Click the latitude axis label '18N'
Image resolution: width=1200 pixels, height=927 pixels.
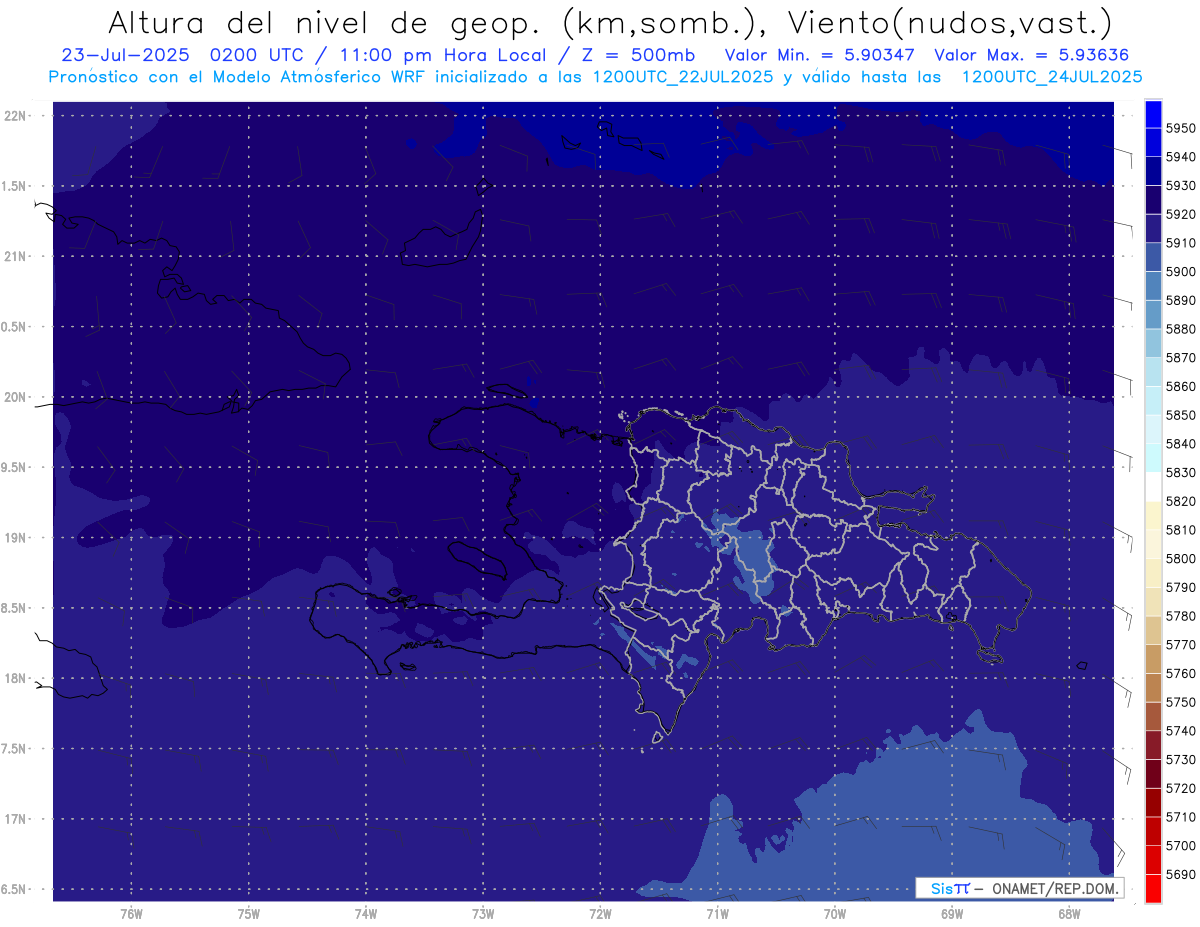[16, 679]
